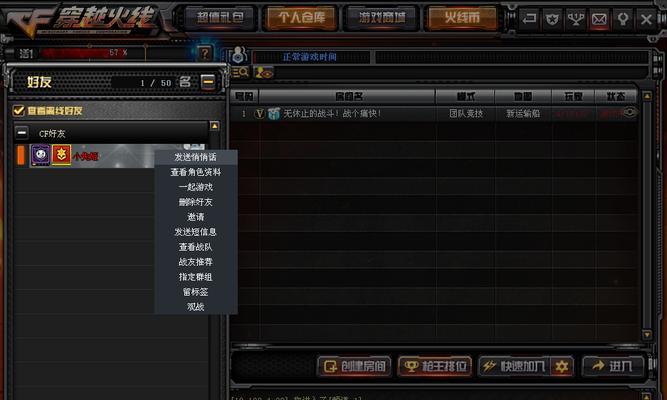Choose 删除好友 in the context menu
Viewport: 667px width, 400px height.
pyautogui.click(x=196, y=202)
